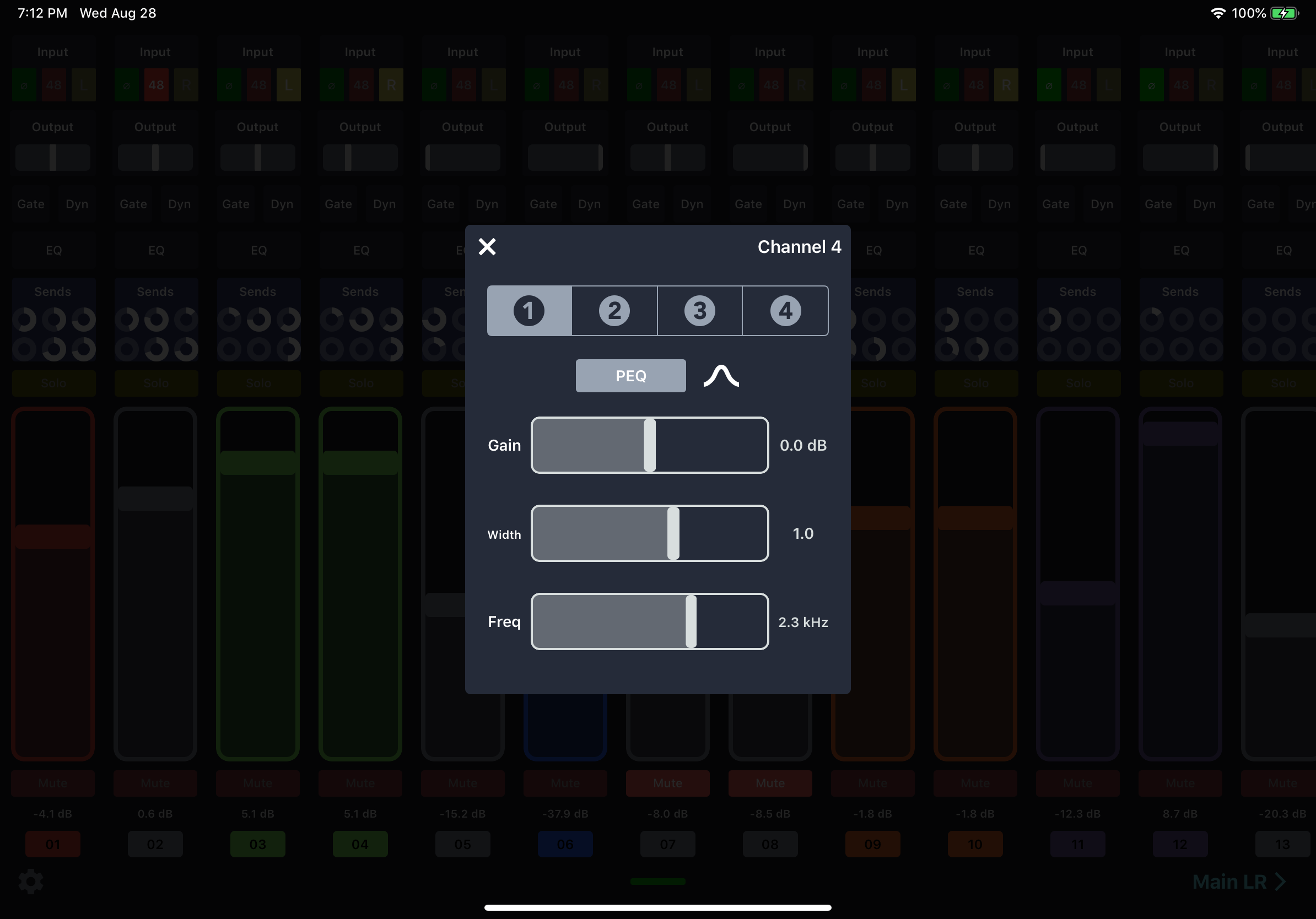The width and height of the screenshot is (1316, 919).
Task: Select the channel number label 06
Action: (564, 845)
